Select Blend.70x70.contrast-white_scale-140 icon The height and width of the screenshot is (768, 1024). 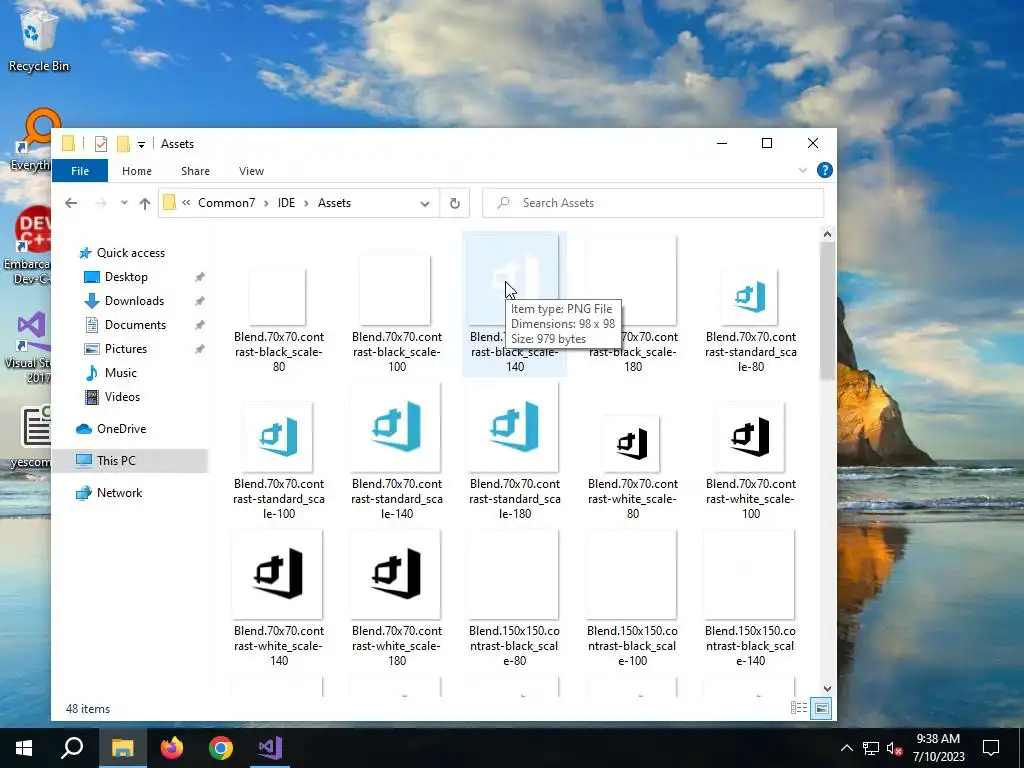[278, 574]
